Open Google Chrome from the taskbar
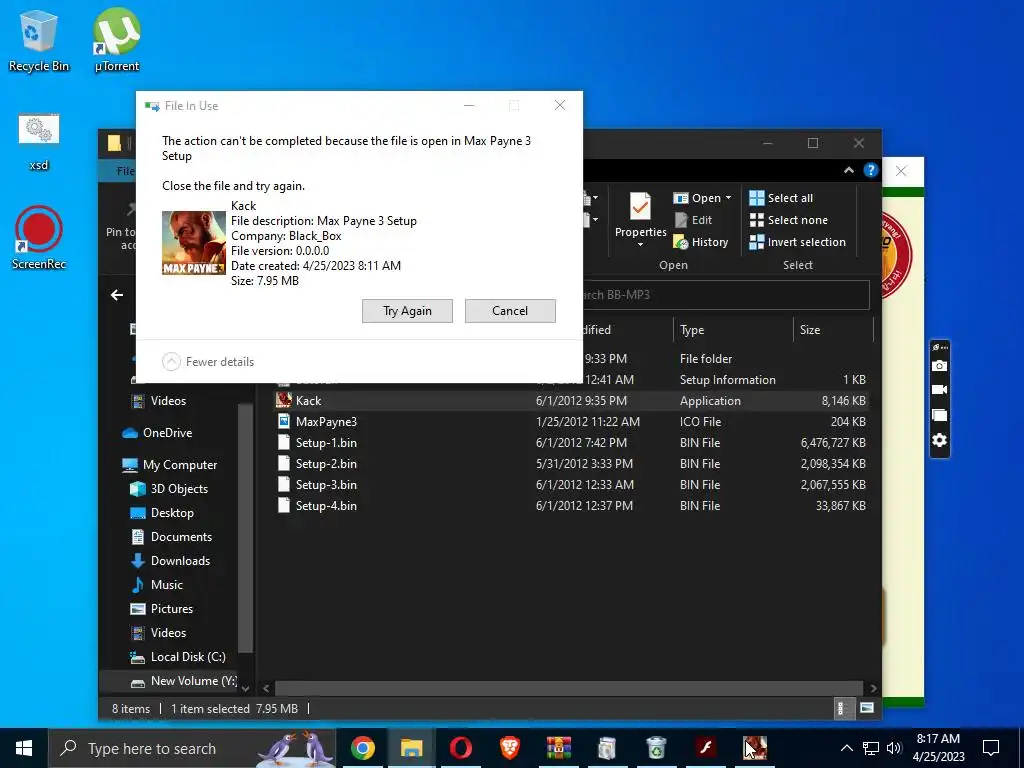1024x768 pixels. coord(363,748)
